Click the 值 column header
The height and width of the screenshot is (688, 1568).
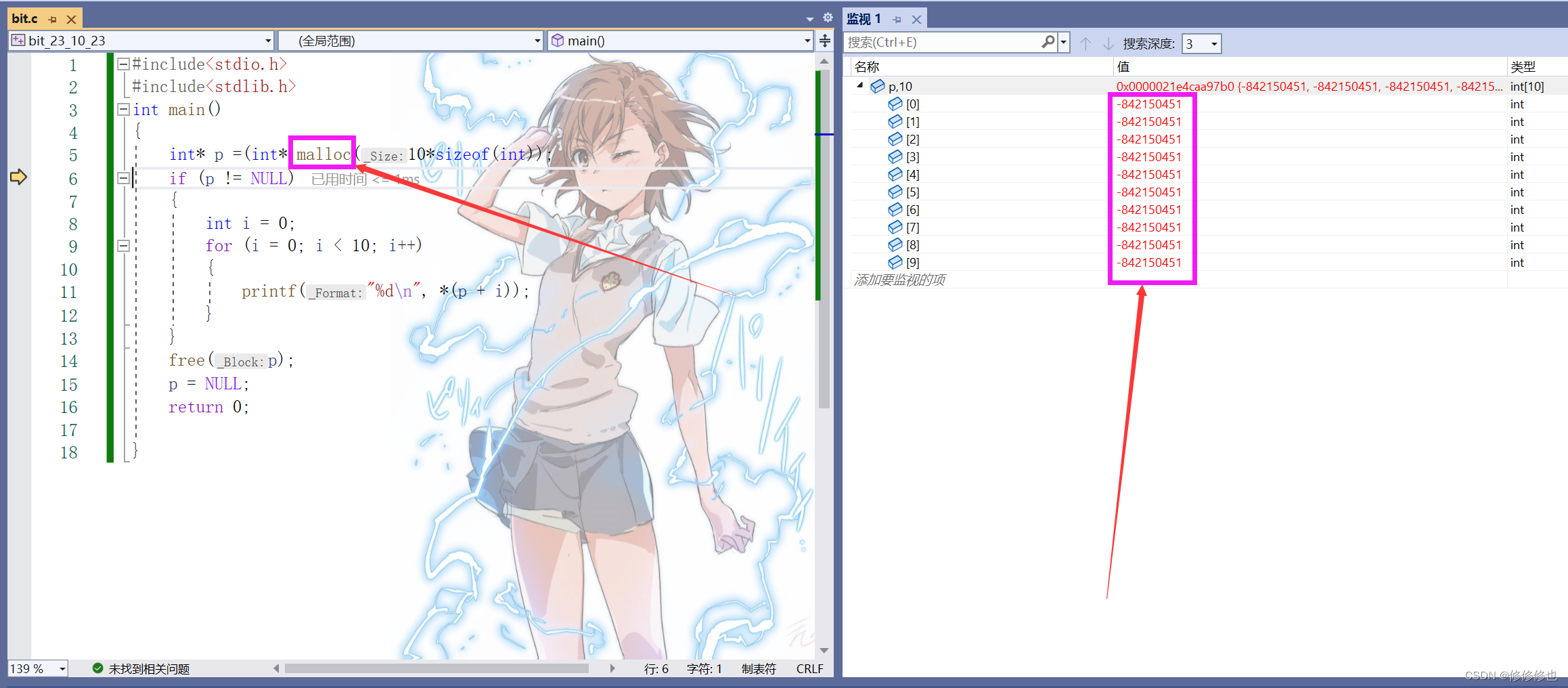coord(1123,66)
